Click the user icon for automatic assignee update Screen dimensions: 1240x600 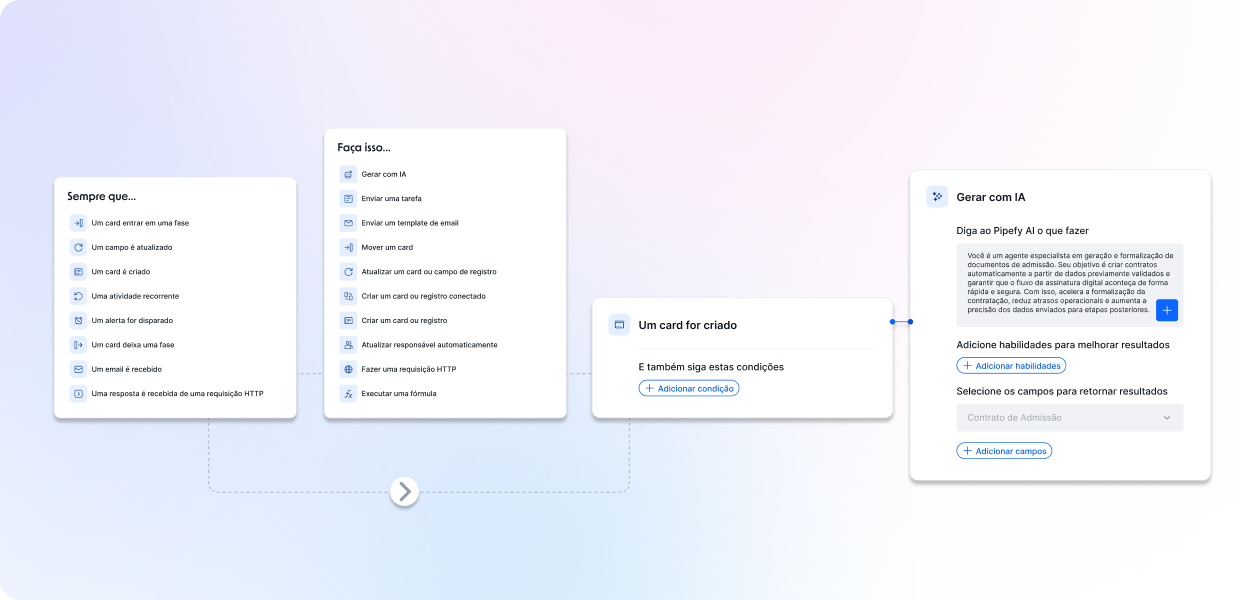coord(348,345)
